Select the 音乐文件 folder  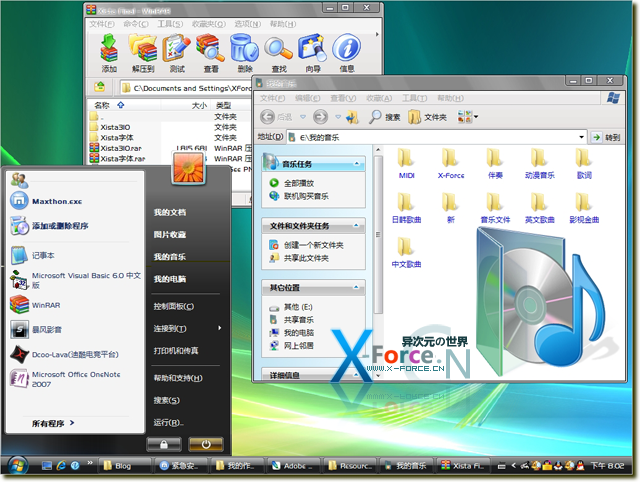[495, 208]
